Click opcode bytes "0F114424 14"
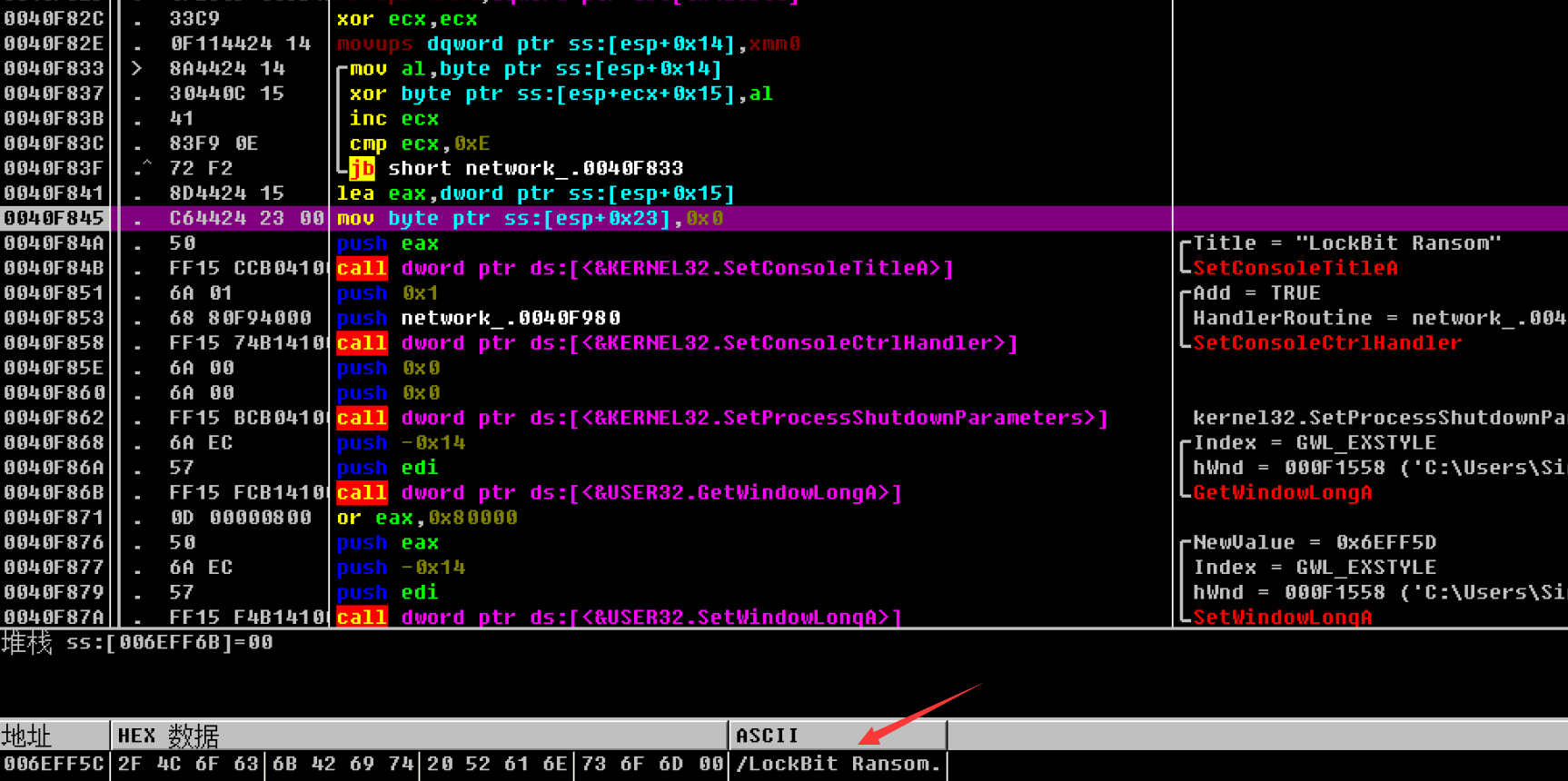 [241, 44]
